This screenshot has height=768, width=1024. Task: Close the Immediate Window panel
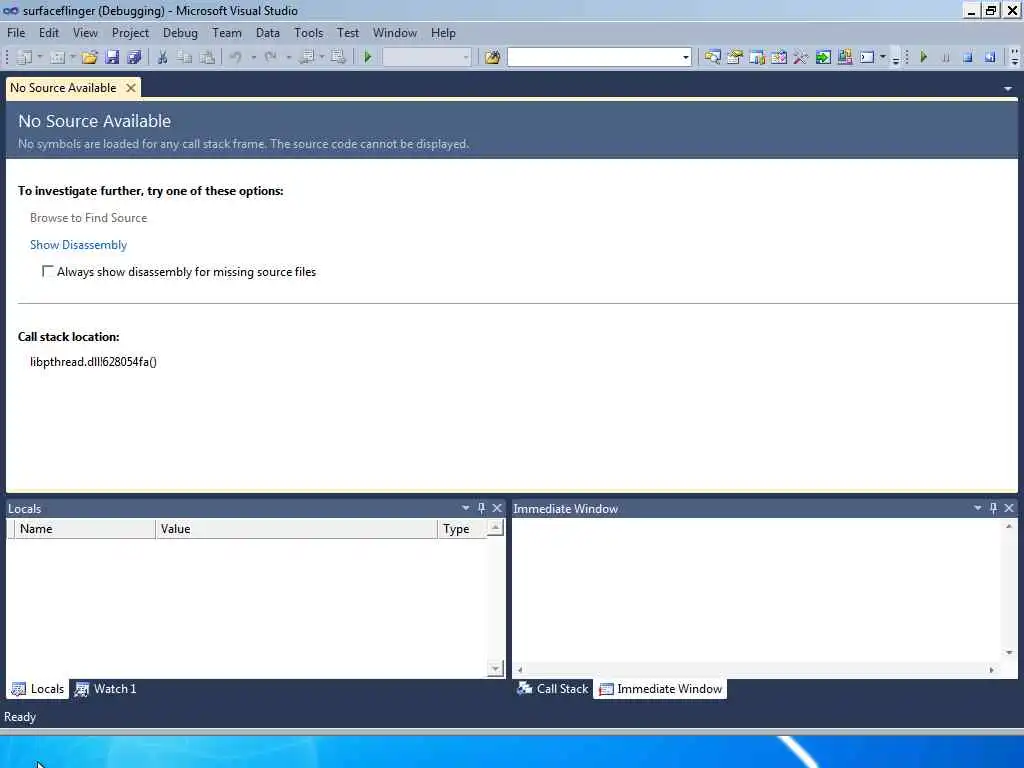tap(1009, 508)
